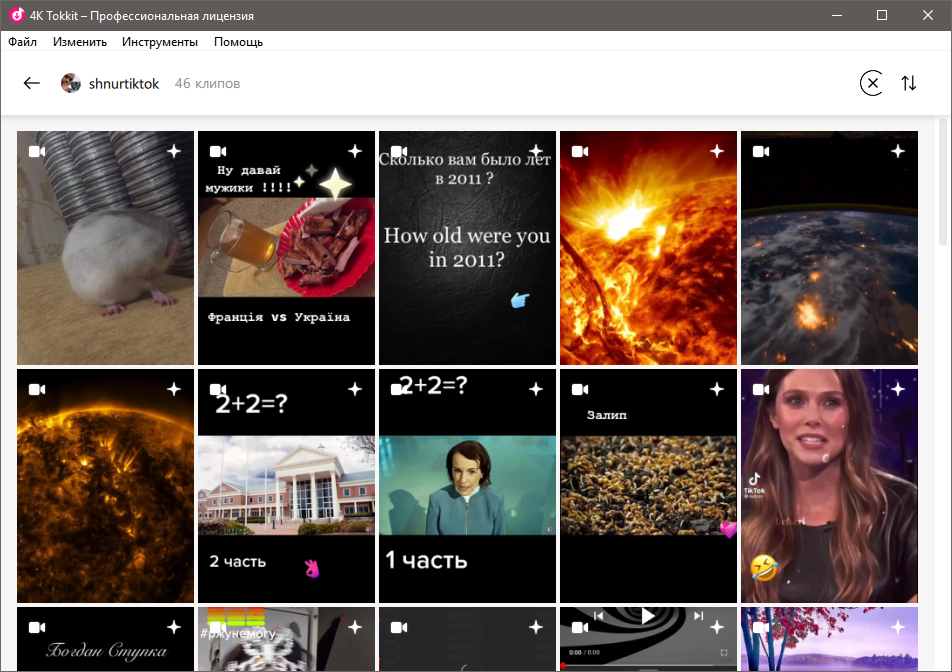Click the video camera icon on 'How old were you' clip
Screen dimensions: 952x672
click(399, 151)
